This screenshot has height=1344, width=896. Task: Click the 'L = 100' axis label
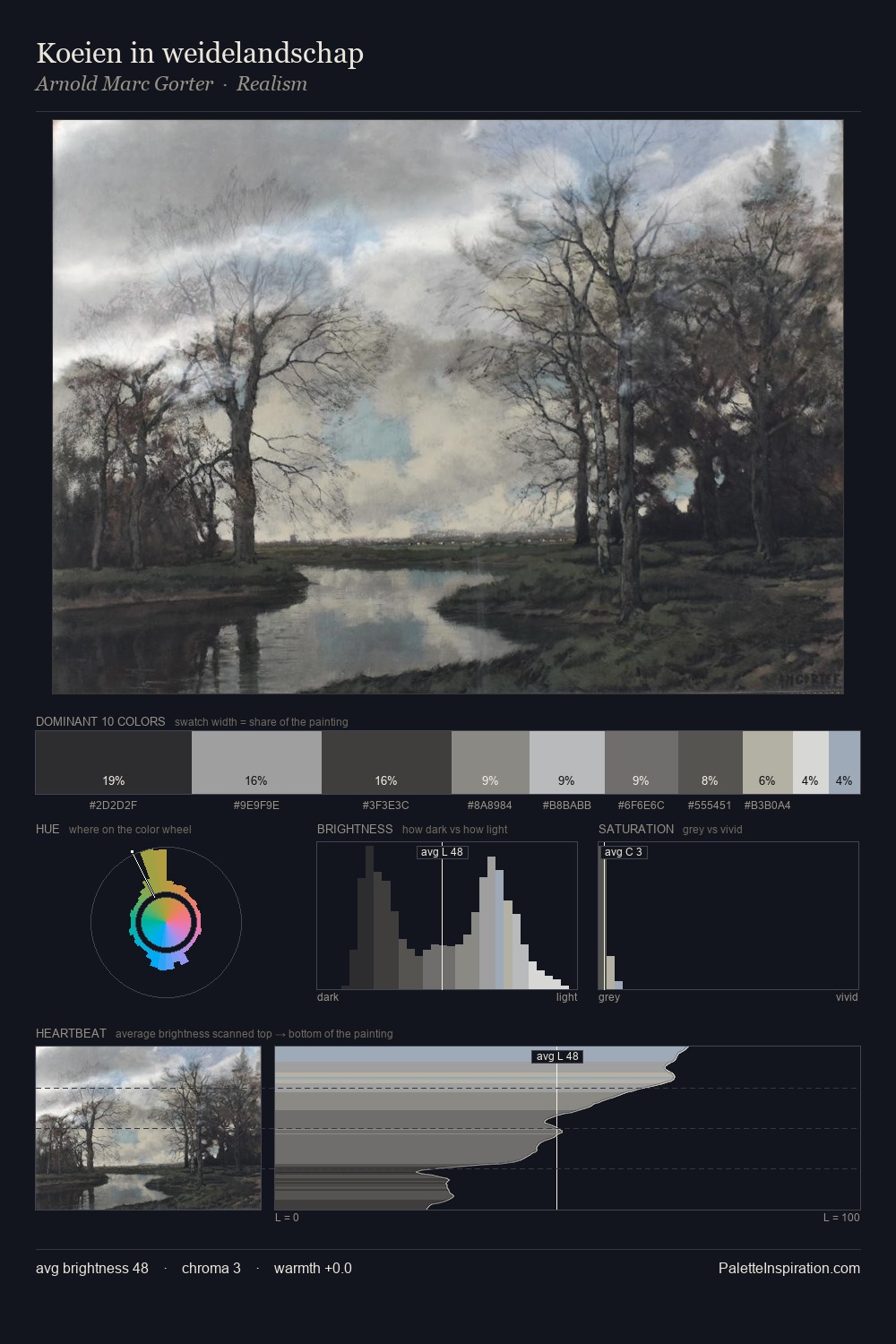841,1218
